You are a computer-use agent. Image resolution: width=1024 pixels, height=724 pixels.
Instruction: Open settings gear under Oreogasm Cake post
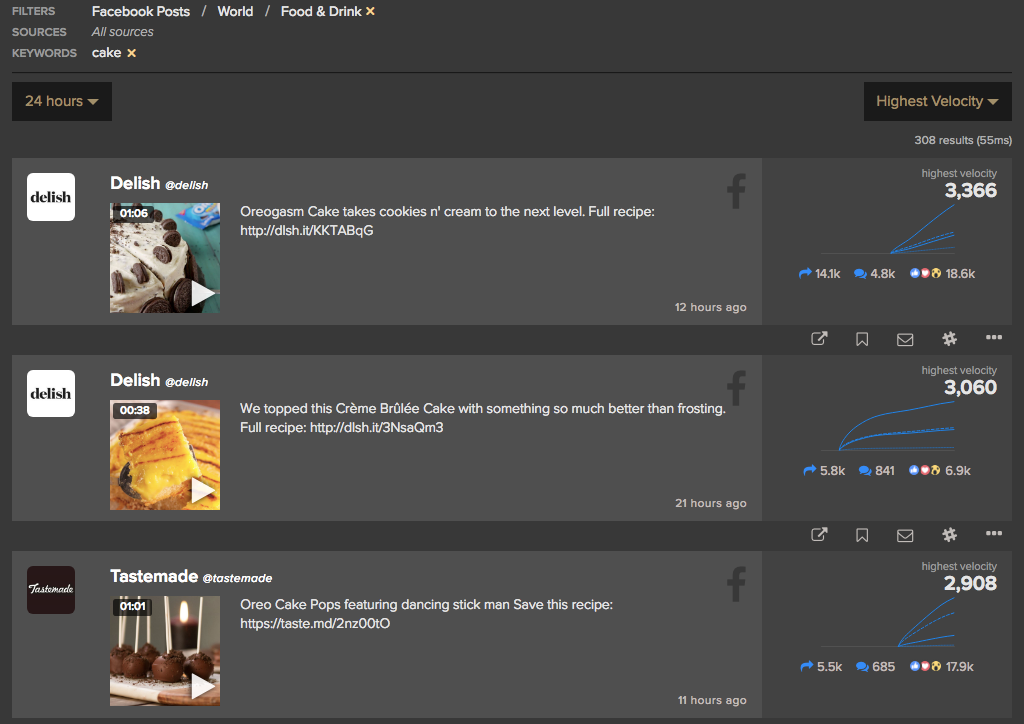coord(949,339)
